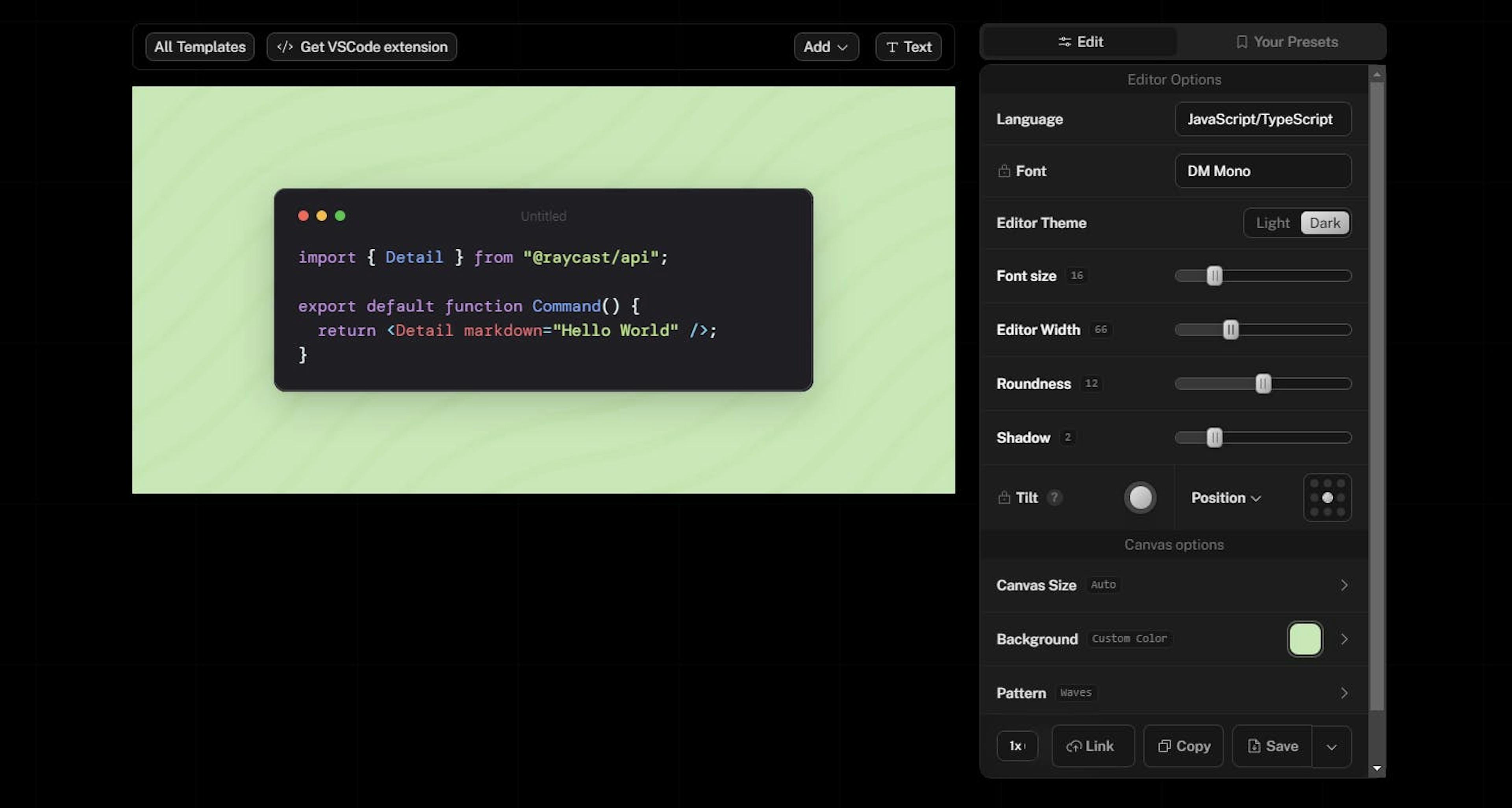Drag the Font size slider

click(x=1214, y=276)
